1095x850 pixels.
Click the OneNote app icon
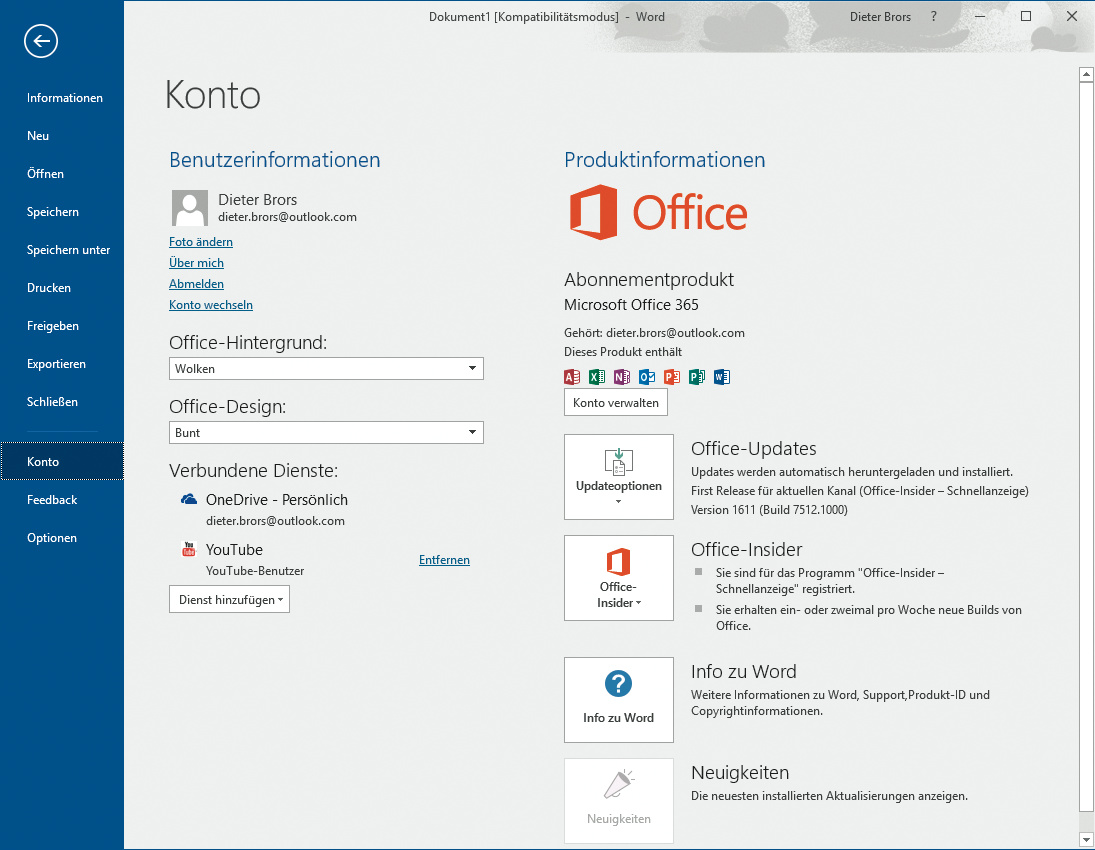[x=622, y=377]
